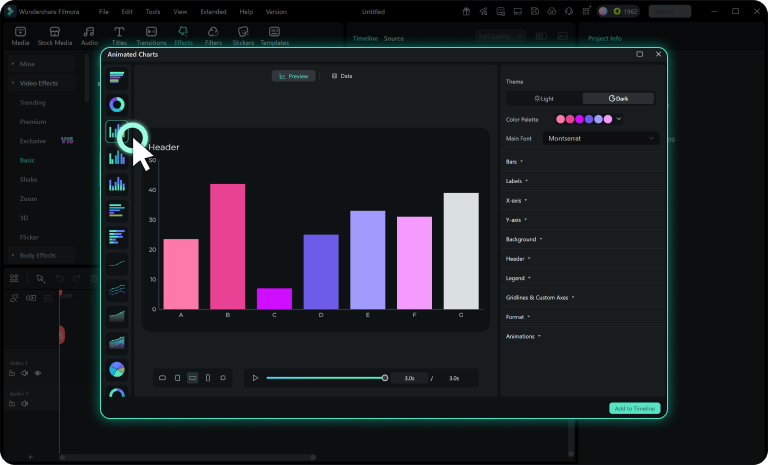This screenshot has height=465, width=768.
Task: Mute the Audio 1 track
Action: coord(24,404)
